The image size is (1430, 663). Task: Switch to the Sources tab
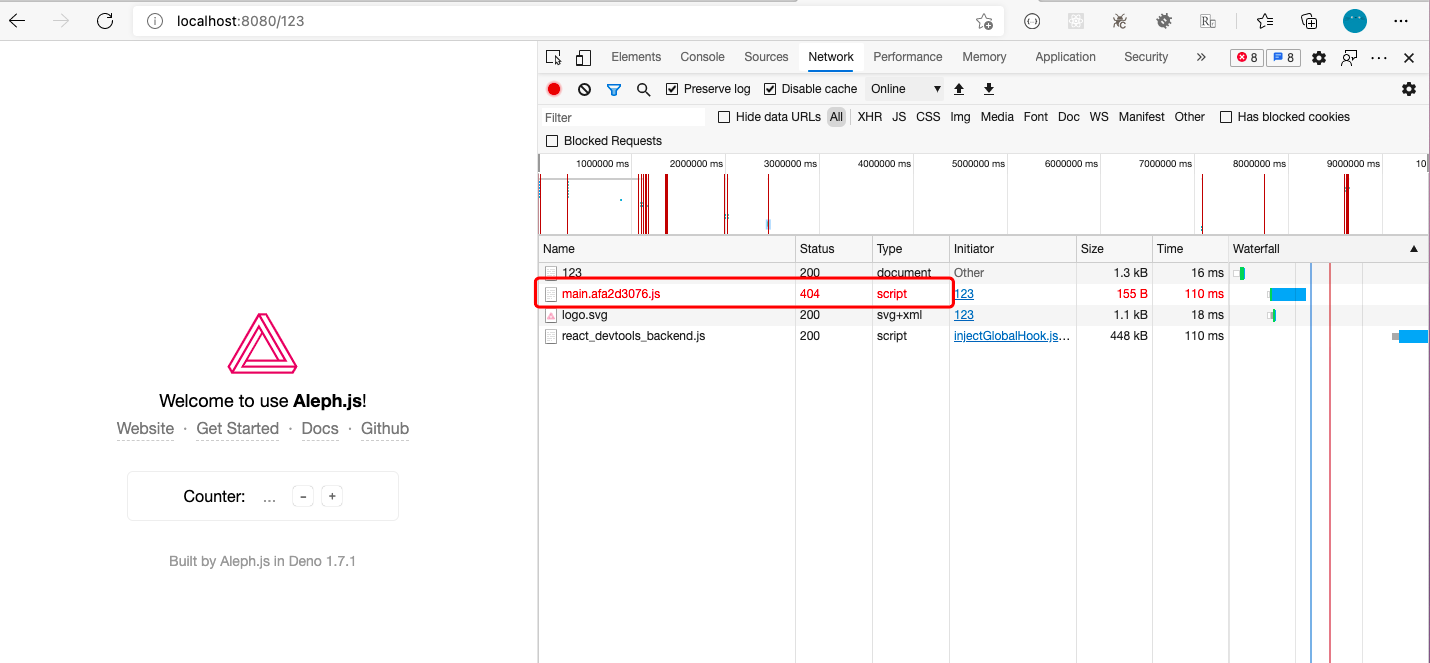coord(766,57)
